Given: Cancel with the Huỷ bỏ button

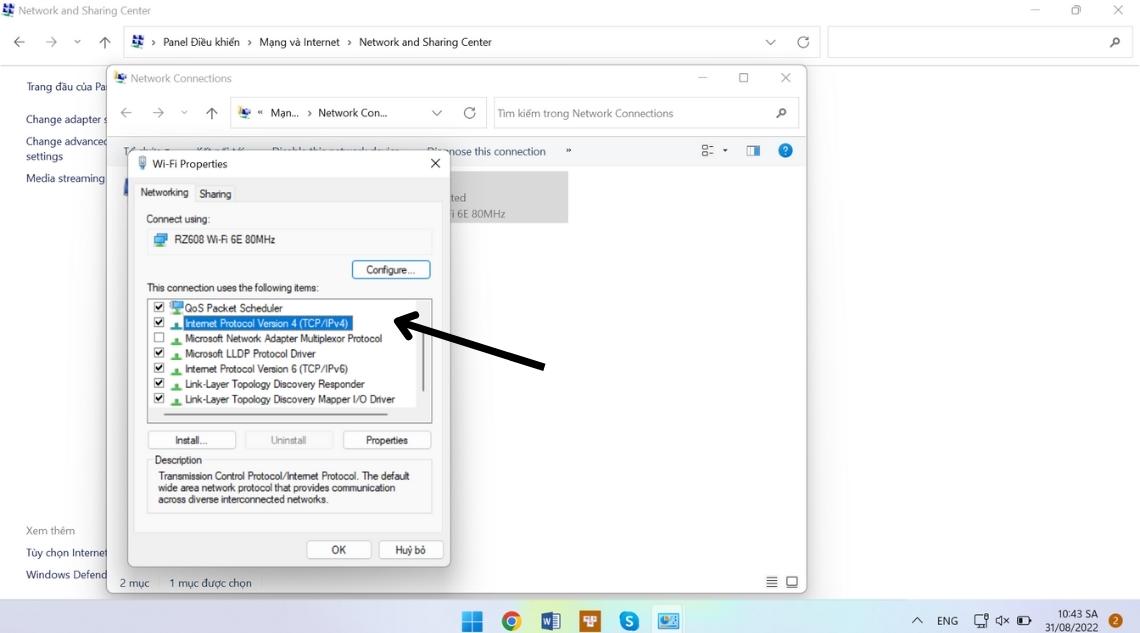Looking at the screenshot, I should point(410,550).
